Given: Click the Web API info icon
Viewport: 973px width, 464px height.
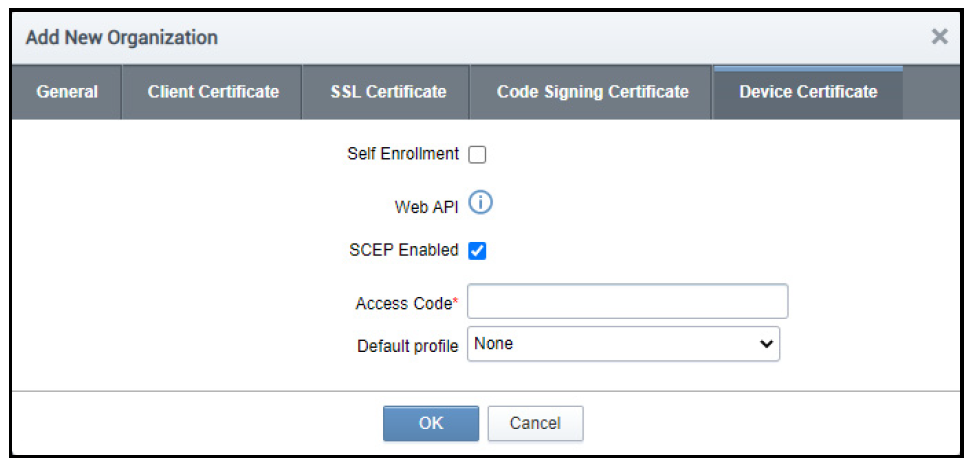Looking at the screenshot, I should point(481,204).
